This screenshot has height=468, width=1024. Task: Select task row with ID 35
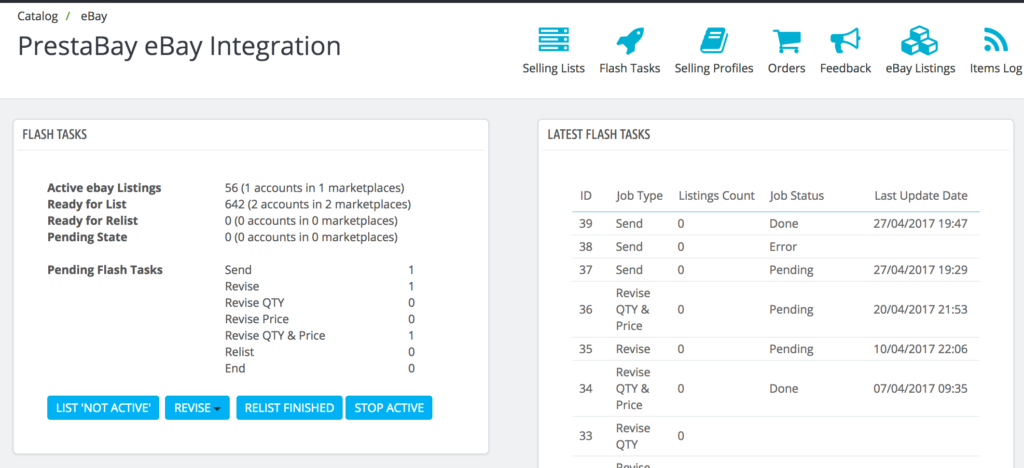tap(776, 349)
